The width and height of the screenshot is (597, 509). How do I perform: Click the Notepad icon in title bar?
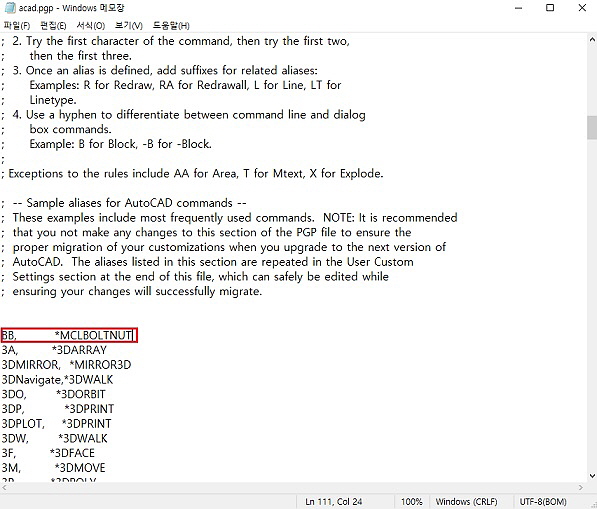tap(10, 8)
